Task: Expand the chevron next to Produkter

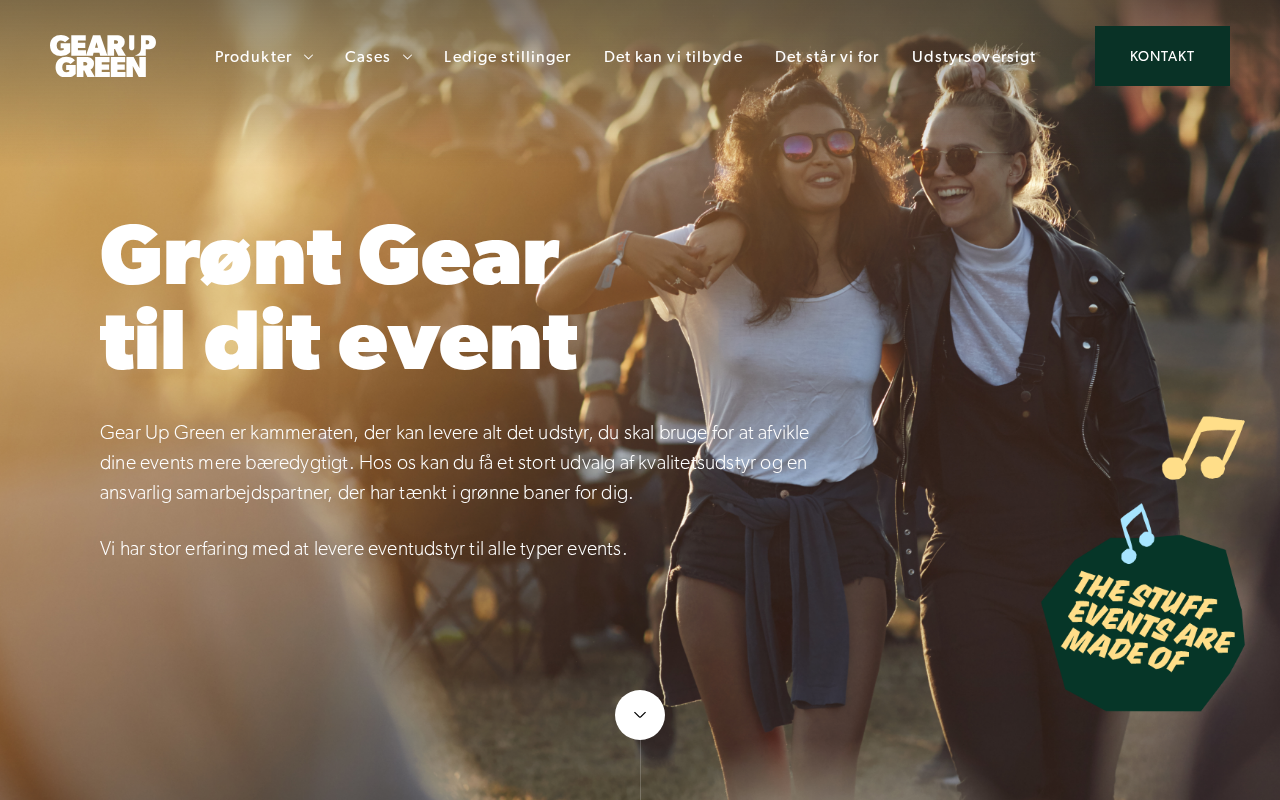Action: click(x=308, y=57)
